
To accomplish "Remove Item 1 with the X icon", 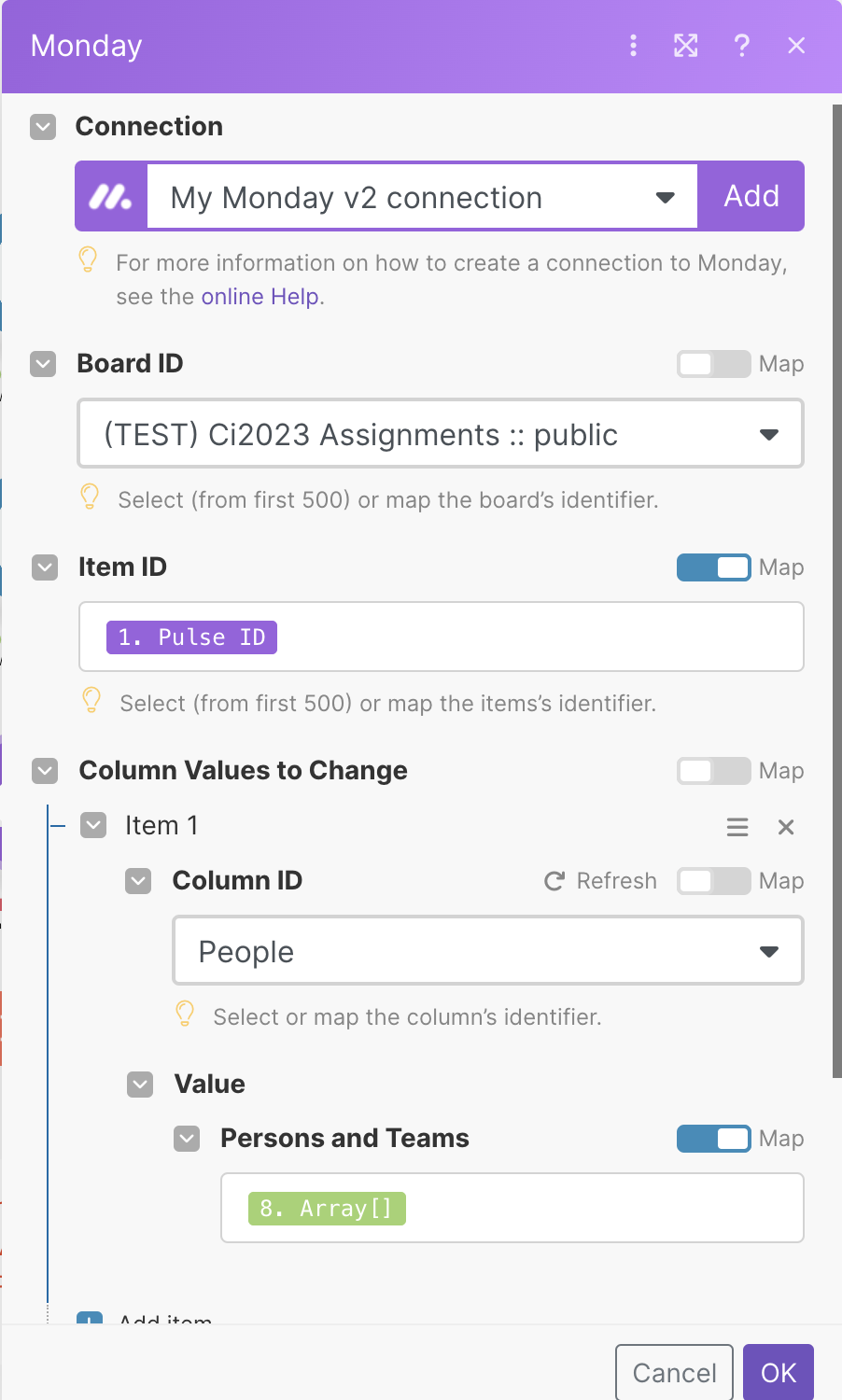I will coord(786,827).
